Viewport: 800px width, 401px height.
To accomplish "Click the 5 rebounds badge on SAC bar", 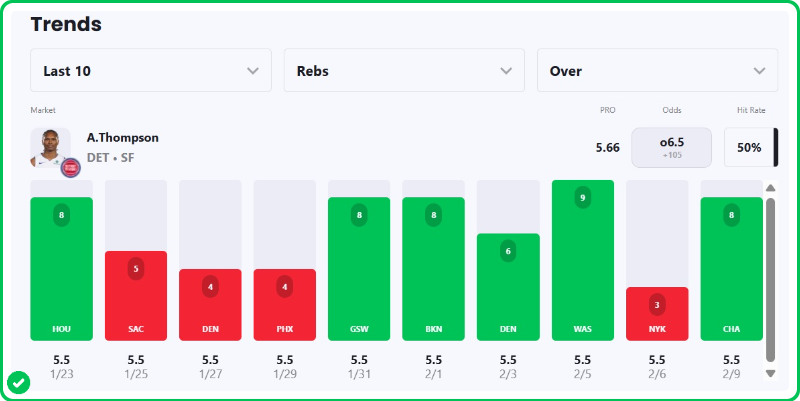I will click(136, 268).
